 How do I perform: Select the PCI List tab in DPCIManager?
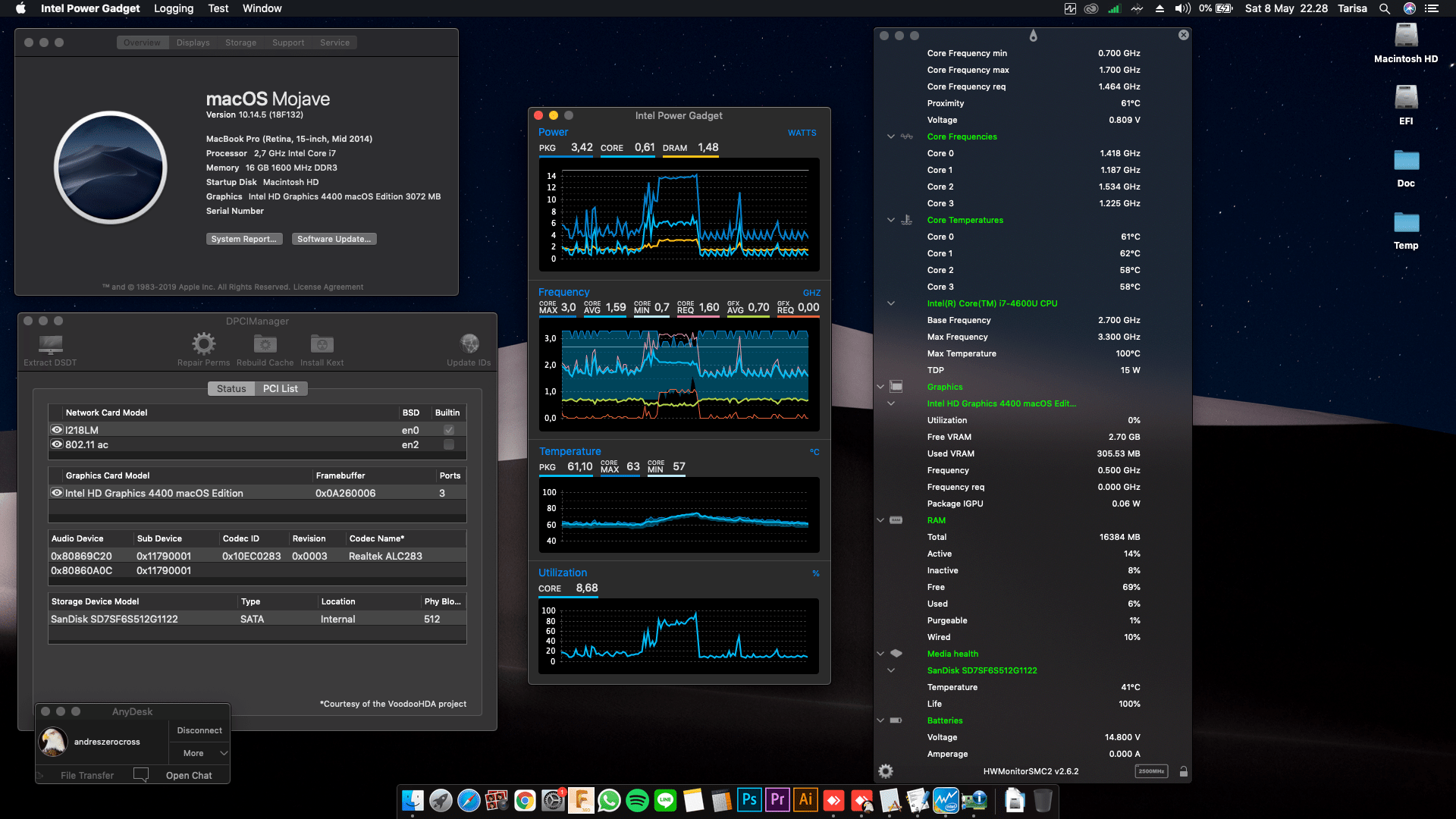pos(281,388)
